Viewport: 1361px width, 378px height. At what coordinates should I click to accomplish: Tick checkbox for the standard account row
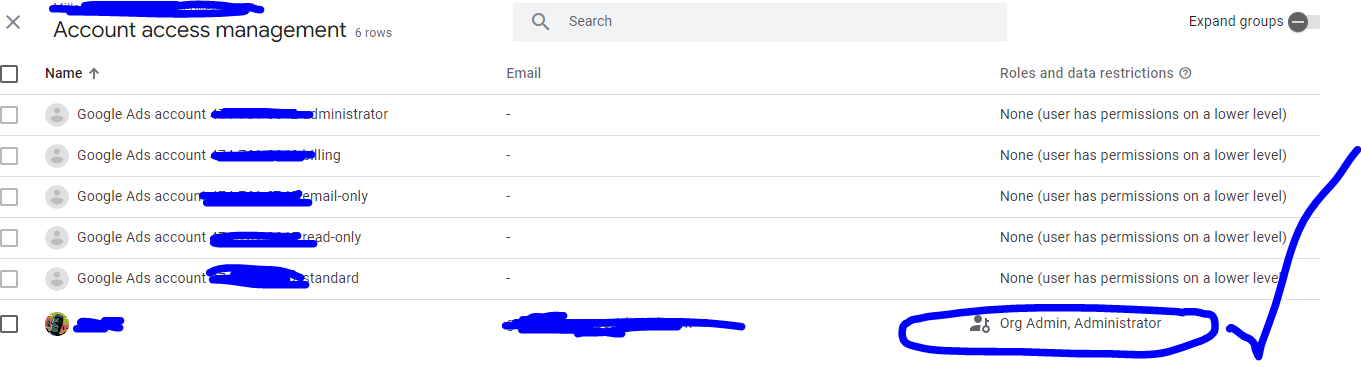pyautogui.click(x=9, y=279)
